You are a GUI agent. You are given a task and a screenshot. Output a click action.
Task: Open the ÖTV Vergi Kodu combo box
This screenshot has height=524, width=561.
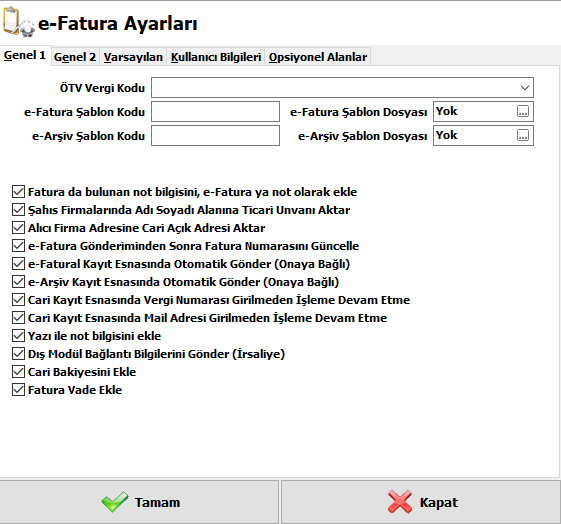coord(342,88)
